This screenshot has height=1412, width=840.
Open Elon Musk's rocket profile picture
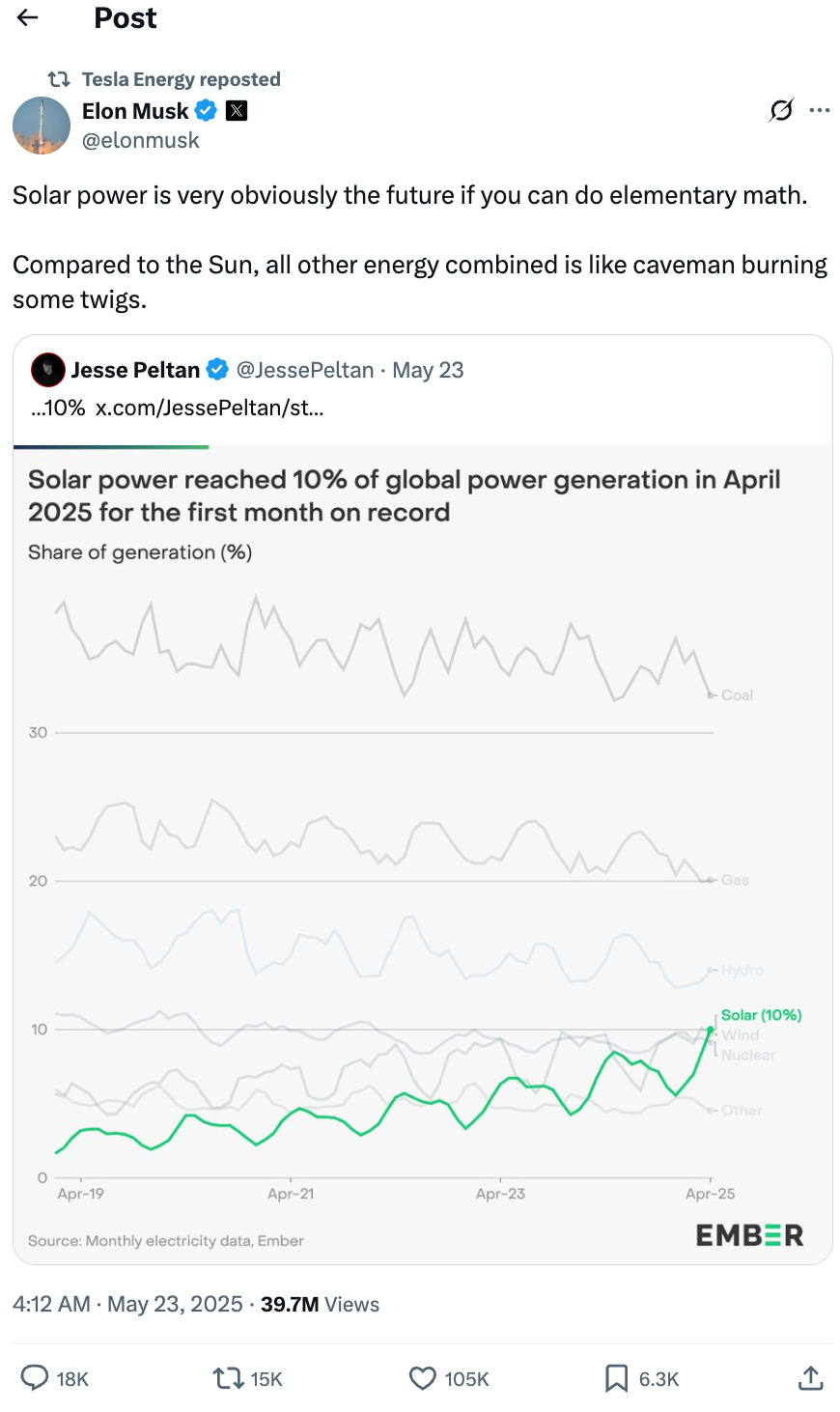[42, 126]
